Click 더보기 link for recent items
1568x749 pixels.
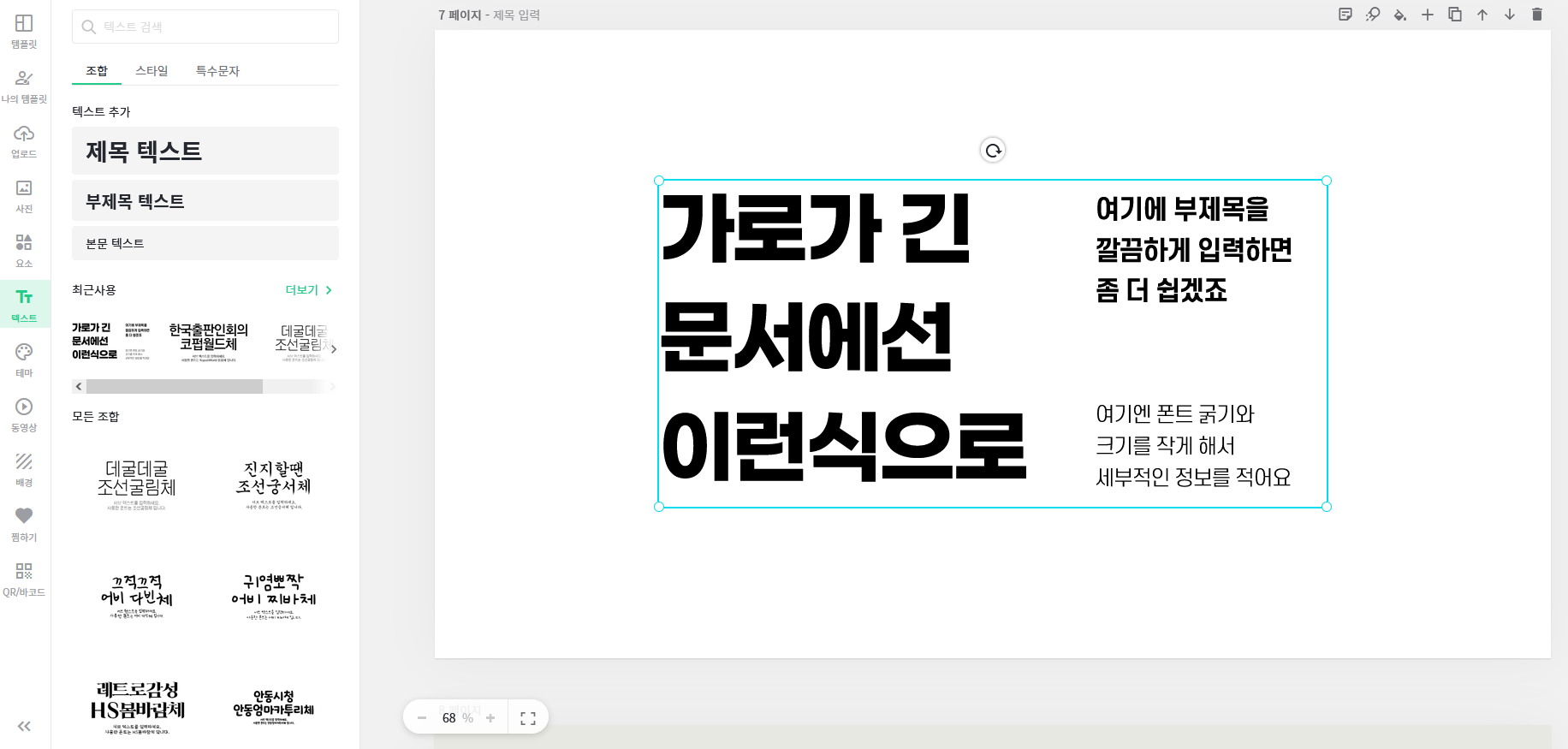click(308, 290)
